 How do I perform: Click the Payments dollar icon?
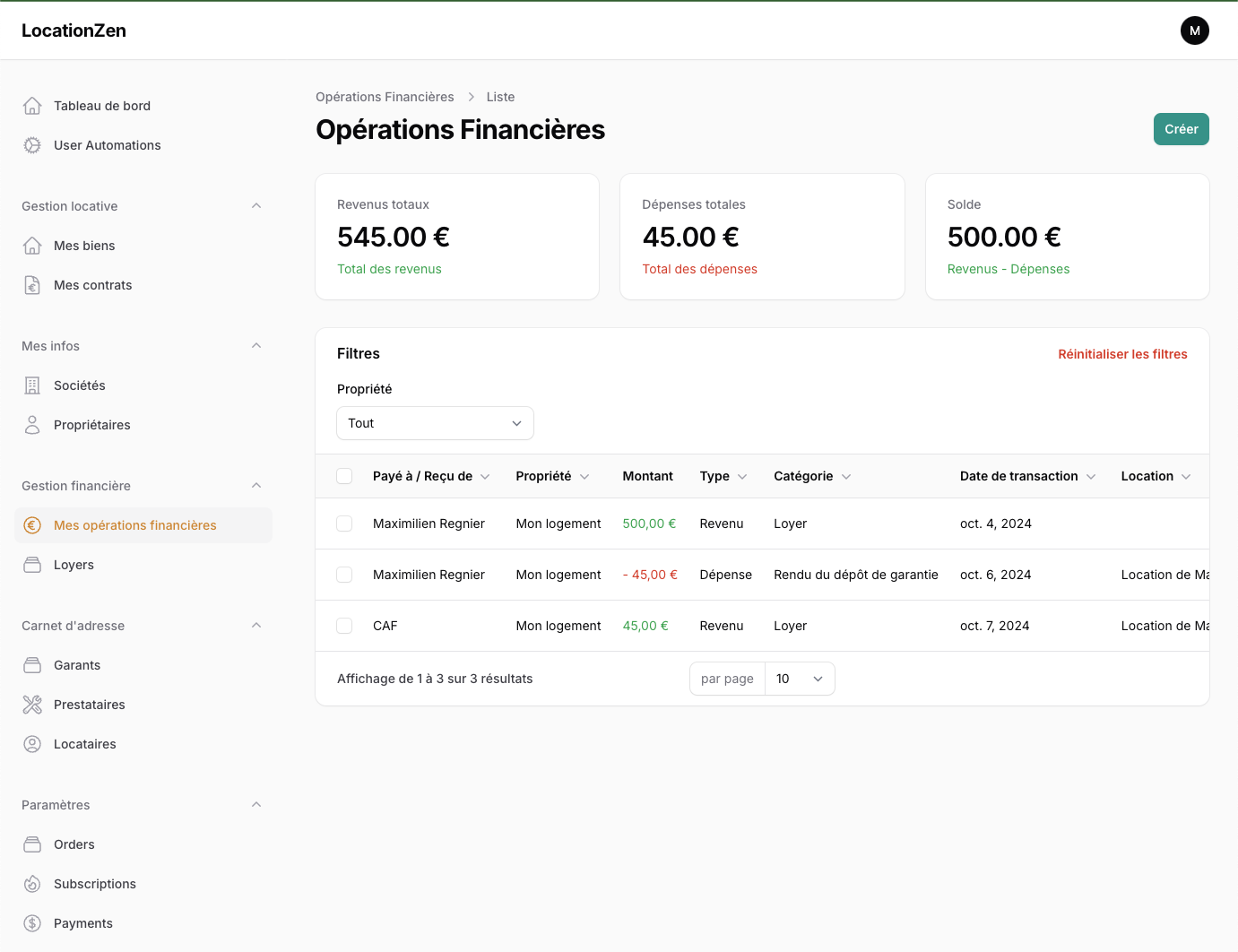[x=32, y=923]
